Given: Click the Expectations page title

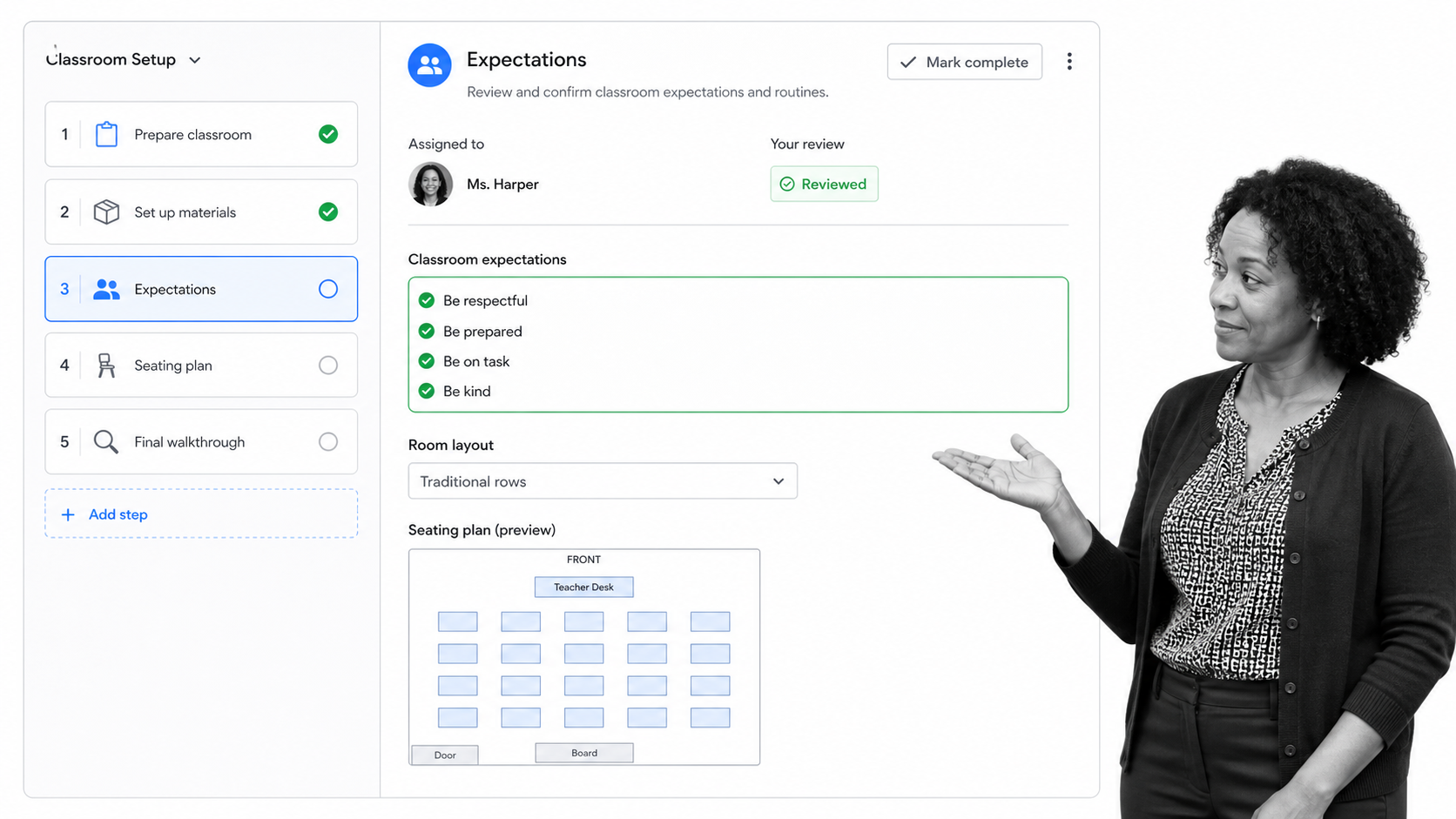Looking at the screenshot, I should [x=527, y=59].
